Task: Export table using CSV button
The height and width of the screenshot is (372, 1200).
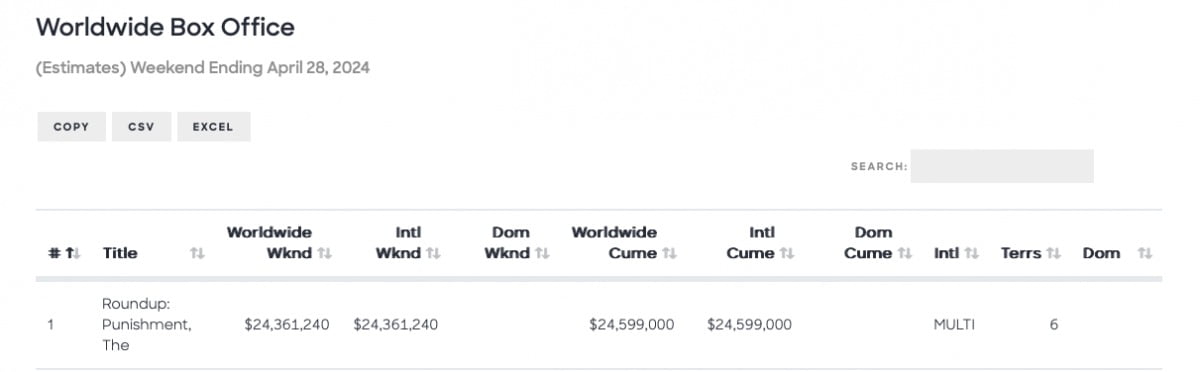Action: (141, 127)
